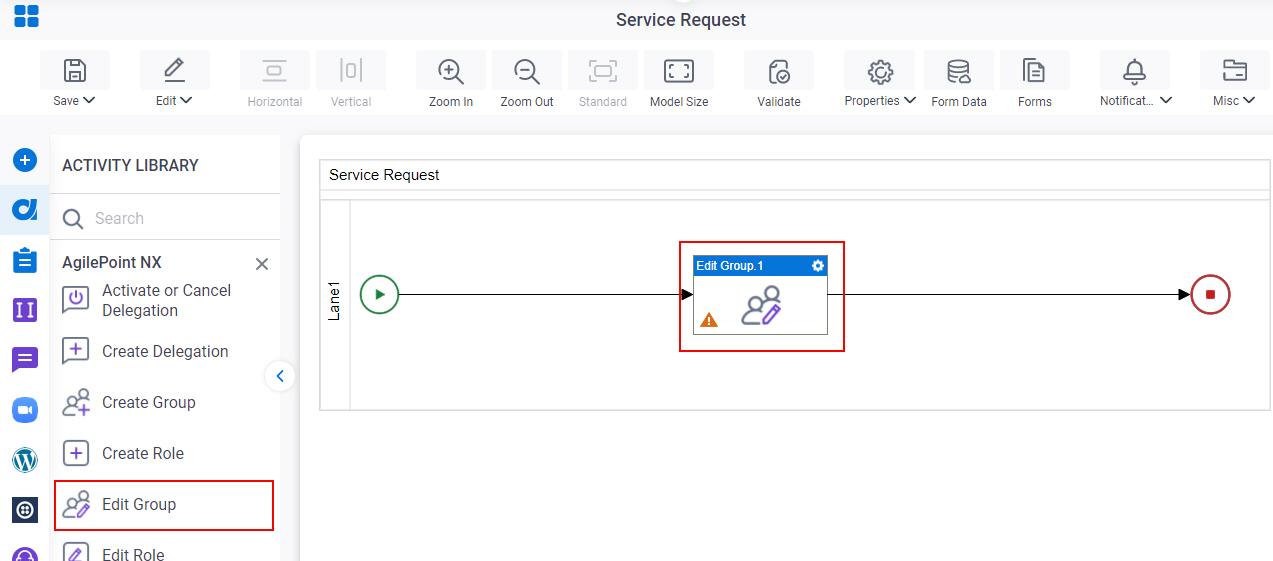
Task: Zoom in on the process model
Action: tap(451, 71)
